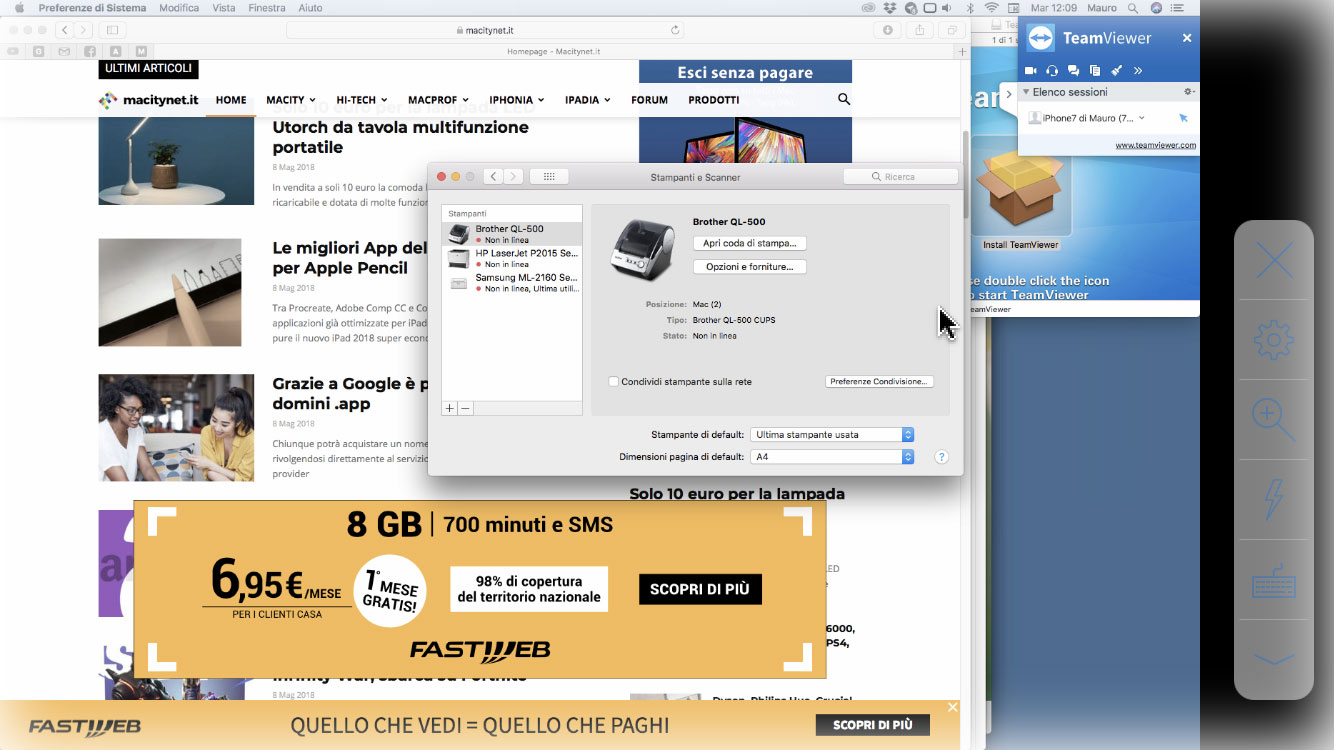The image size is (1334, 750).
Task: Collapse remote toolbar with down chevron
Action: tap(1274, 659)
